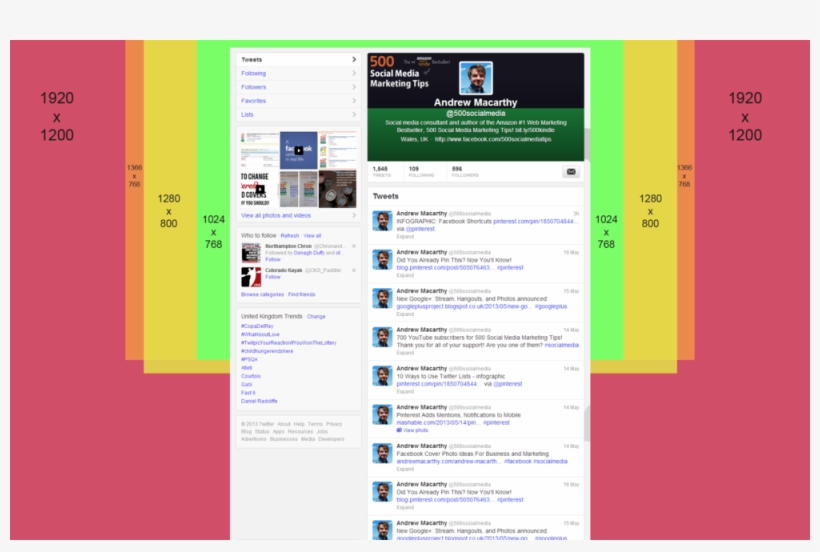Open the facebook.com/500socialmediatips link in bio
The width and height of the screenshot is (820, 552).
coord(493,139)
